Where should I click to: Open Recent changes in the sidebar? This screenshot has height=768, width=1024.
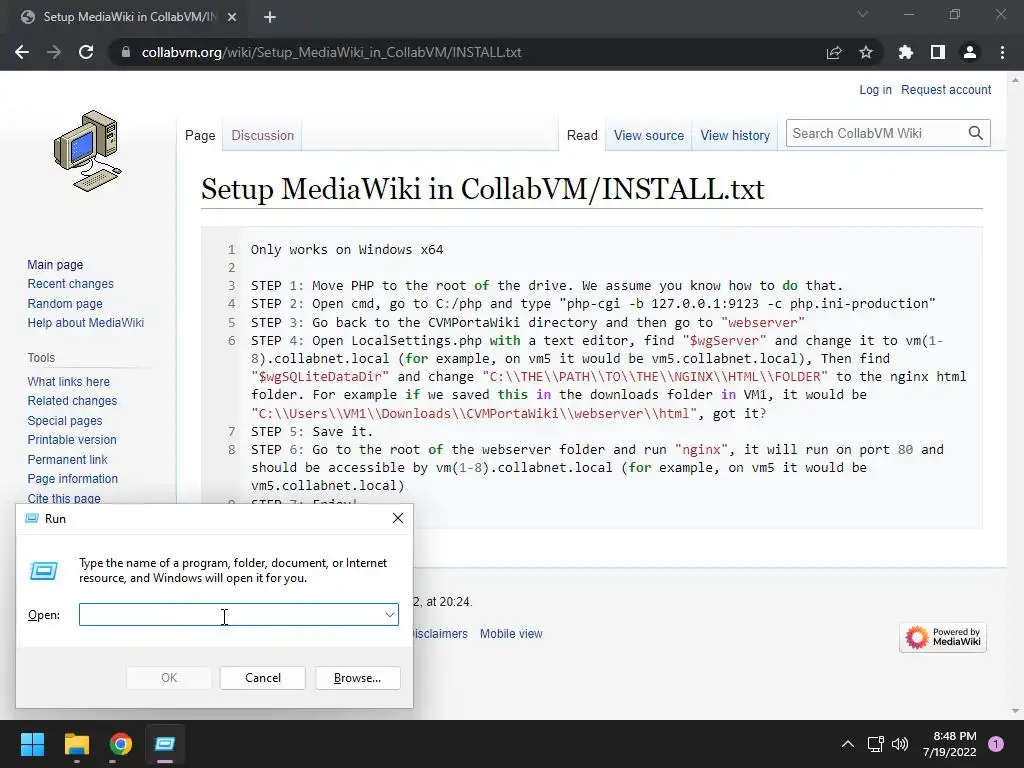(x=71, y=283)
